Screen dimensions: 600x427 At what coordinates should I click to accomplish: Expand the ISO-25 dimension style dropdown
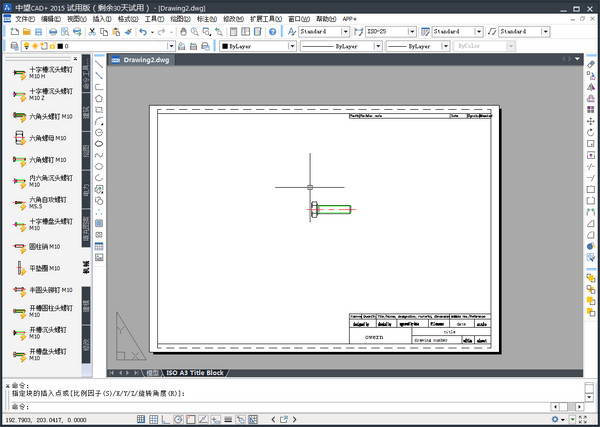pyautogui.click(x=412, y=32)
